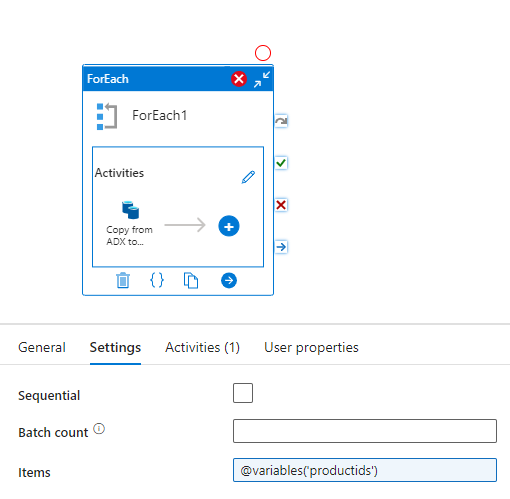Add a new activity with plus button
This screenshot has height=499, width=510.
tap(229, 226)
